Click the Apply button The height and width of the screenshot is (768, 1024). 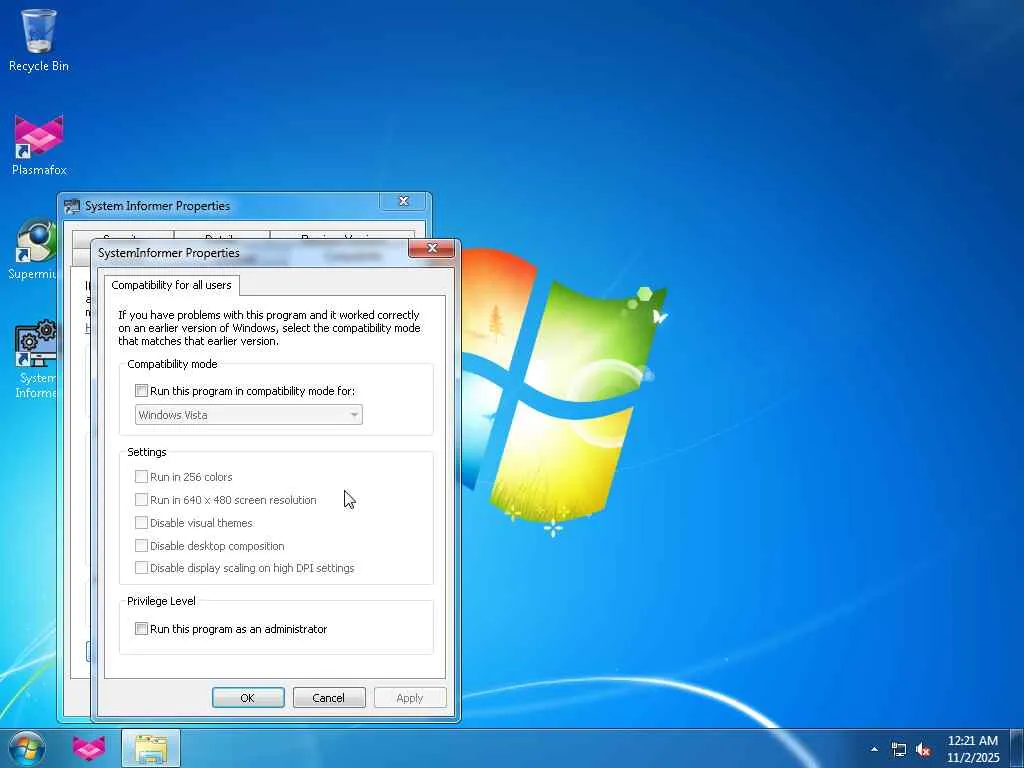point(409,697)
